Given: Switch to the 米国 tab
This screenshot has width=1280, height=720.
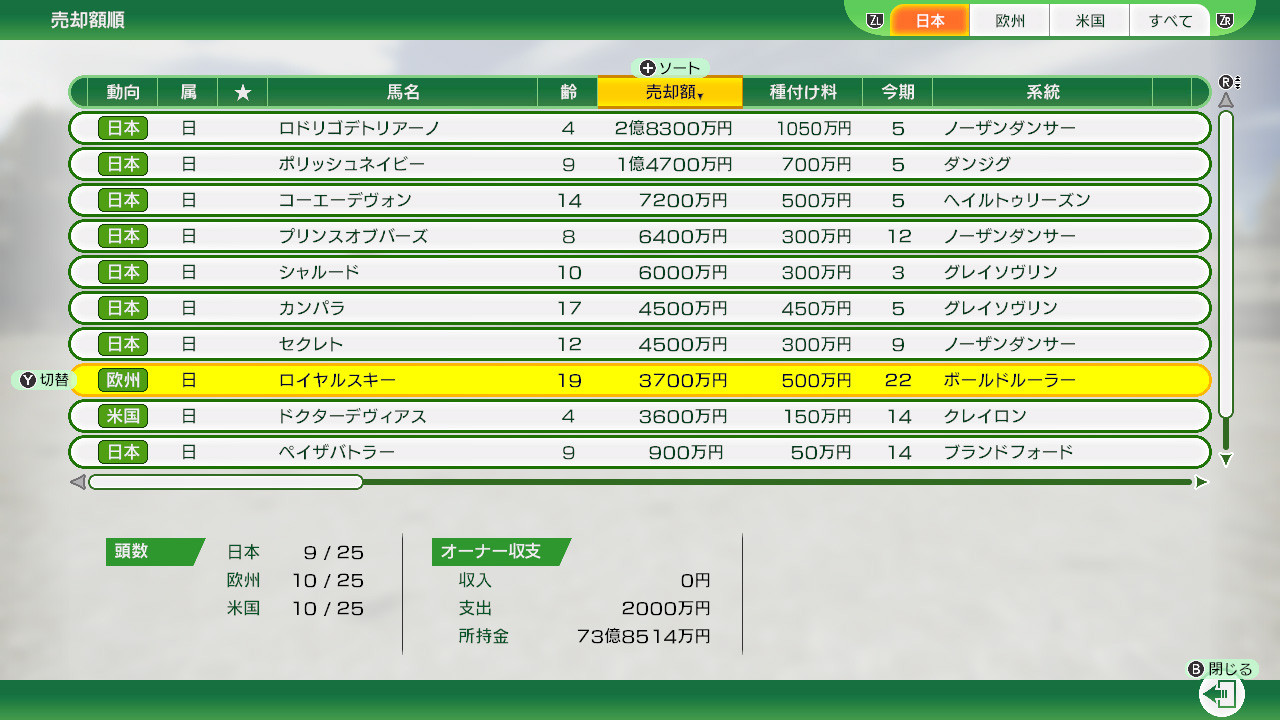Looking at the screenshot, I should point(1090,20).
